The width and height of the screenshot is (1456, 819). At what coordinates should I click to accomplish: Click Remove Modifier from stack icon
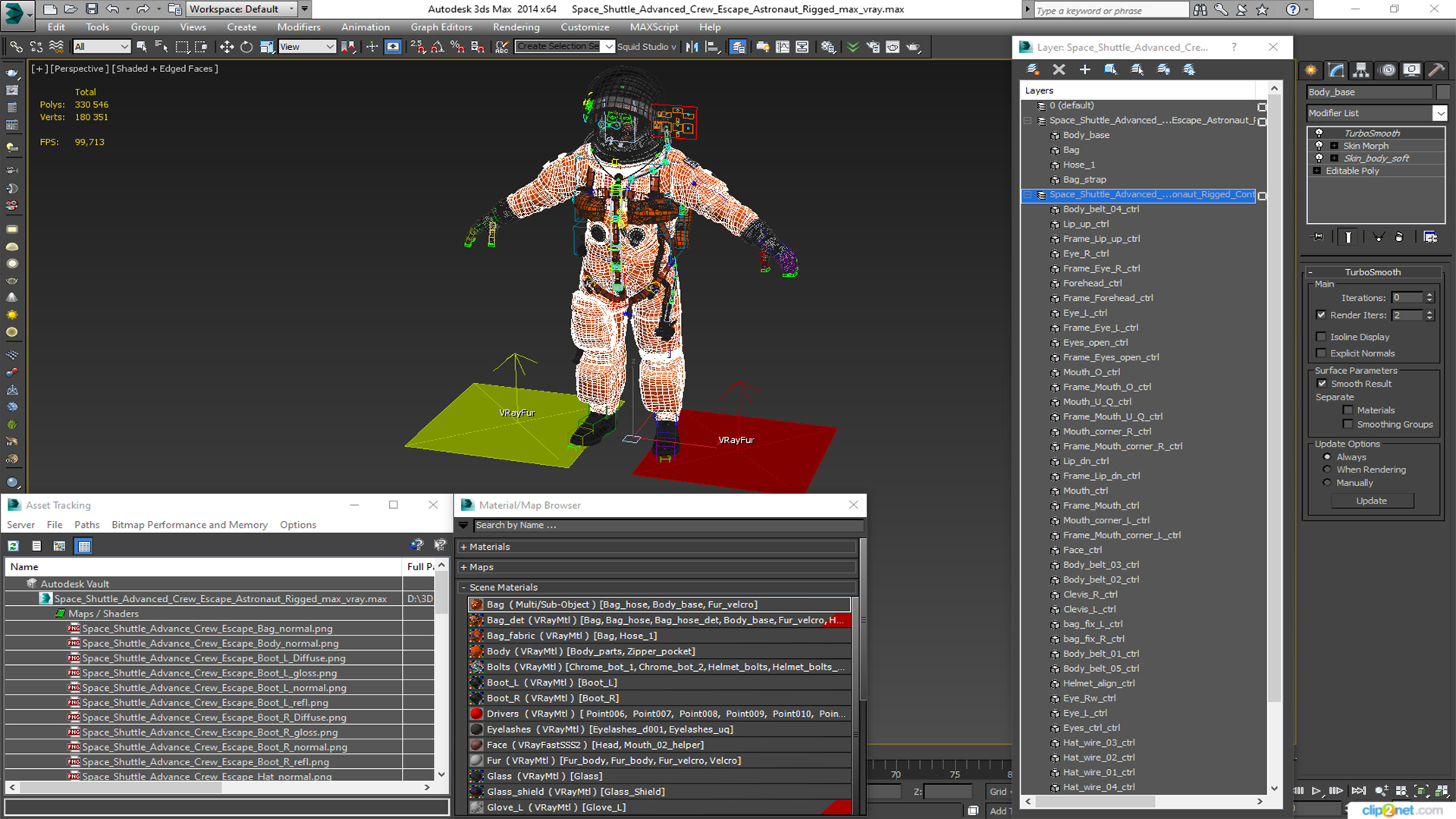[x=1399, y=237]
